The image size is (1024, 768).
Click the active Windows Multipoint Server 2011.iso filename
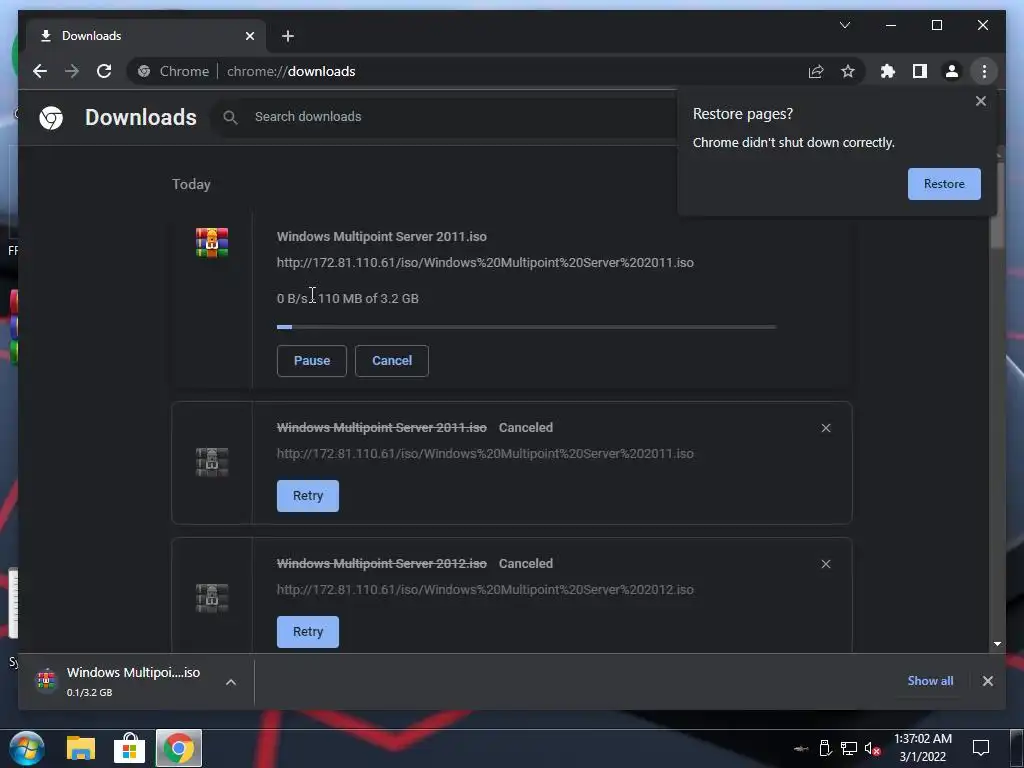pos(381,236)
